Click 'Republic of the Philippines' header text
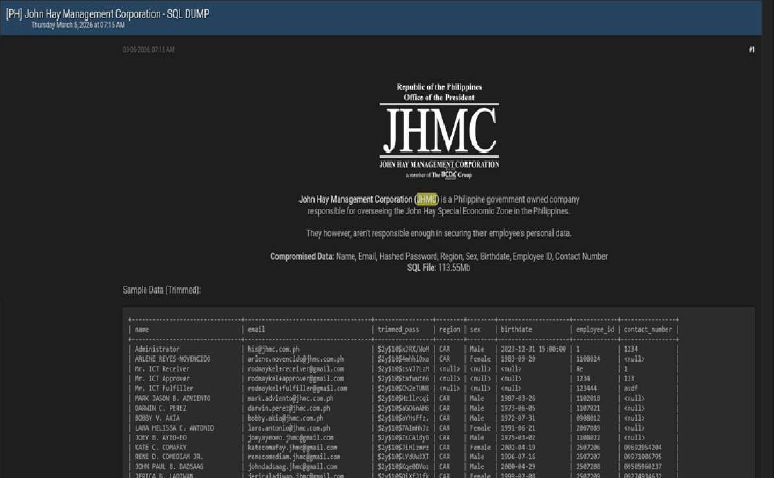 (x=438, y=87)
